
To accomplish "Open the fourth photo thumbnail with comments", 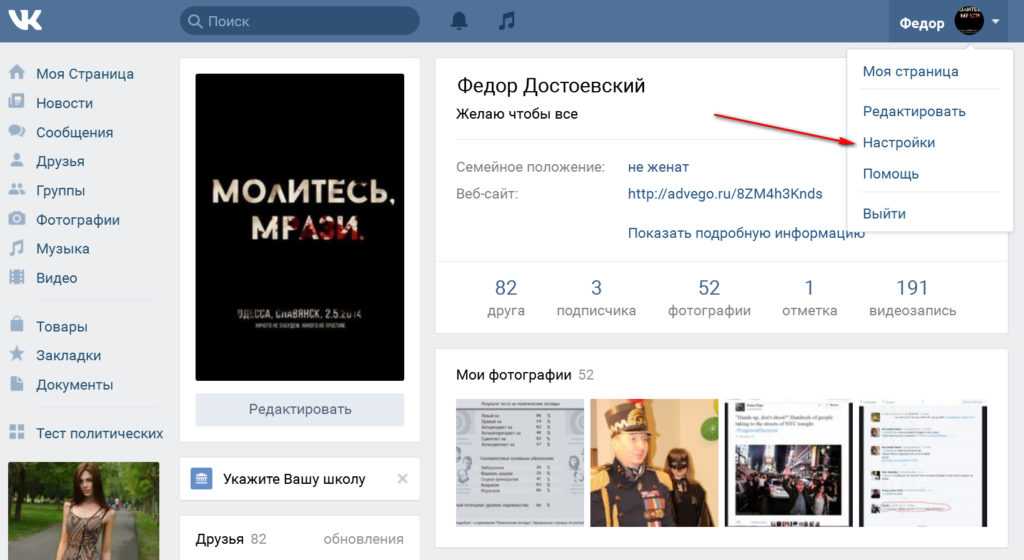I will (x=923, y=463).
